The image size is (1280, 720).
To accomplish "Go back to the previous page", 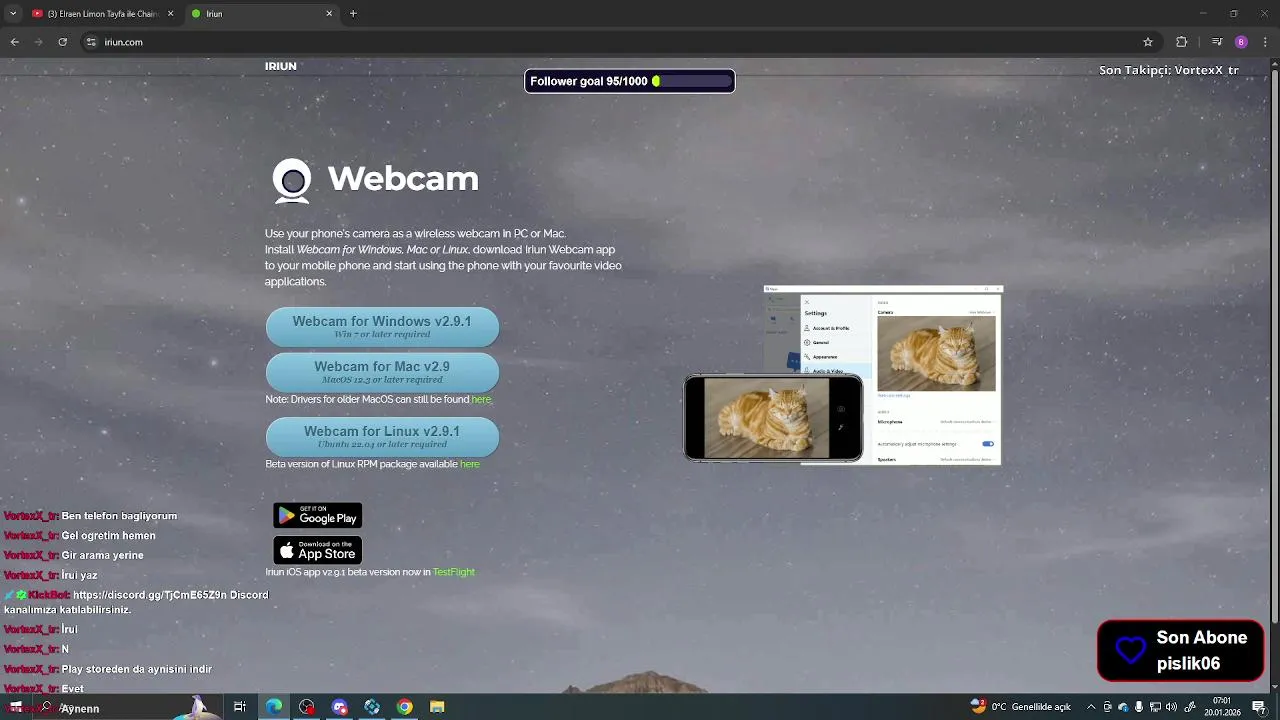I will tap(14, 42).
